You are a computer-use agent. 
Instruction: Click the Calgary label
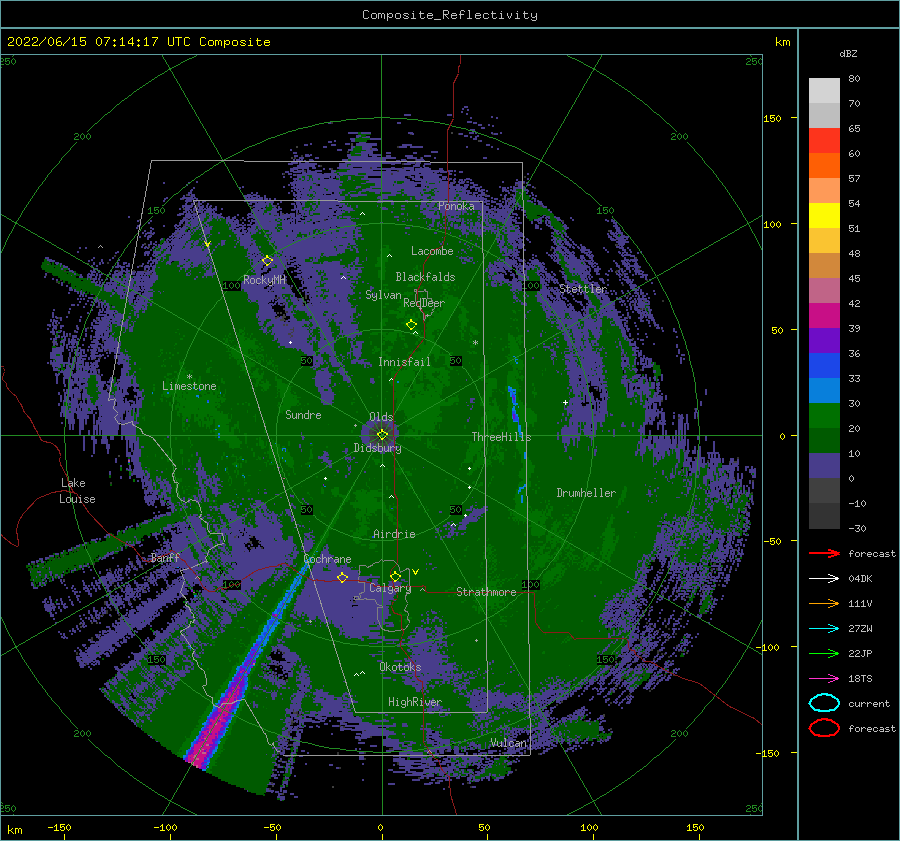pos(390,588)
